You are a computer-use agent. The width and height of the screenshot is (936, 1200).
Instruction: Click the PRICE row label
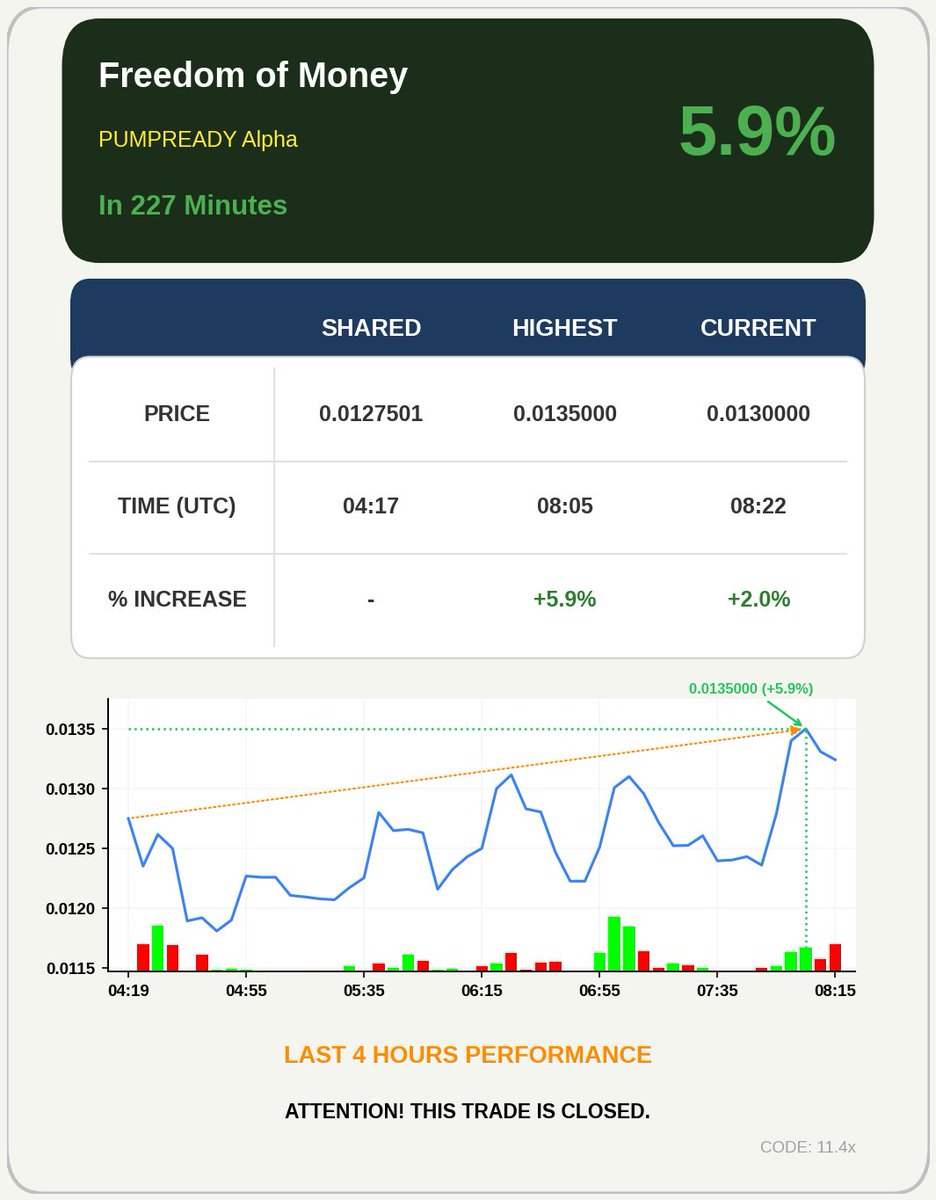[x=177, y=414]
